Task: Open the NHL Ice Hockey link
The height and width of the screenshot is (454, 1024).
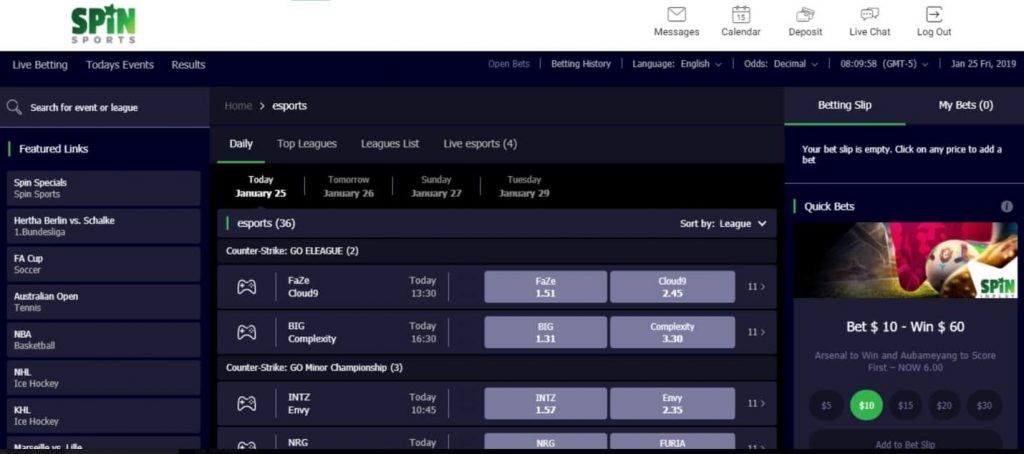Action: 104,378
